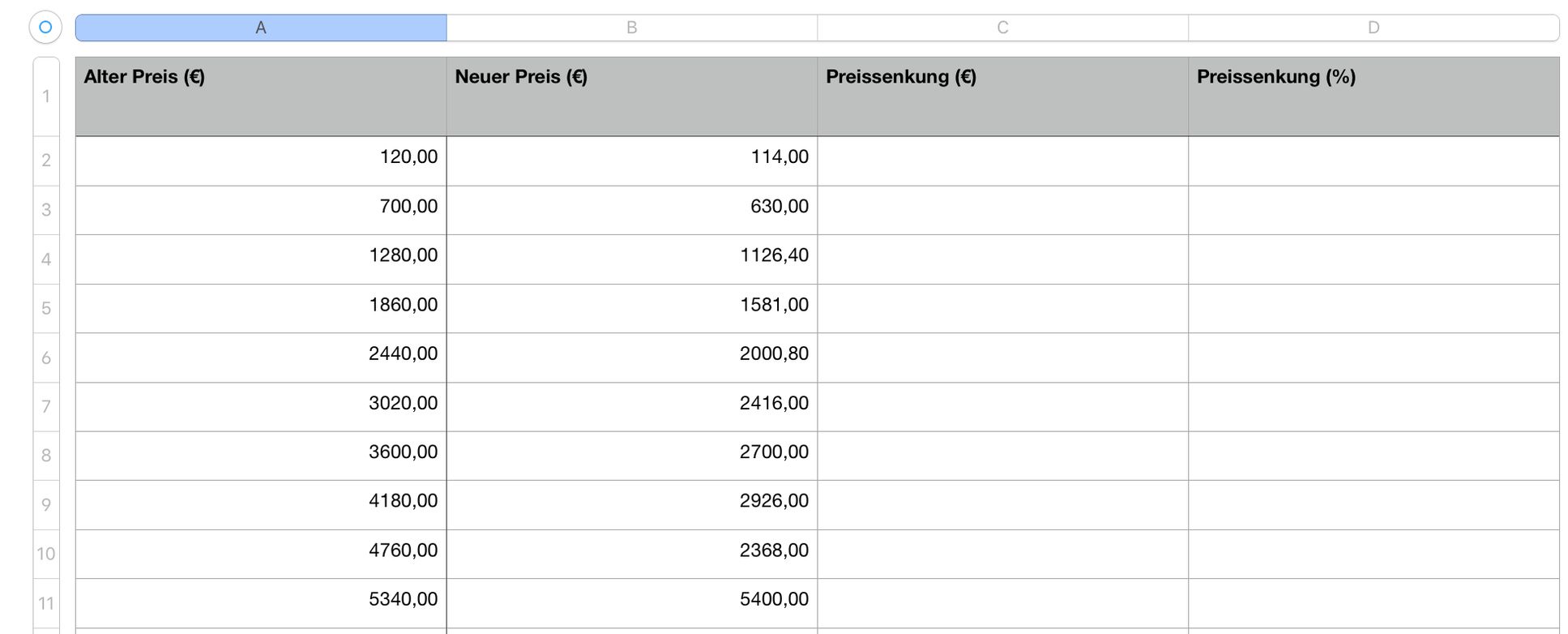Select column C header
This screenshot has height=634, width=1568.
[1003, 28]
